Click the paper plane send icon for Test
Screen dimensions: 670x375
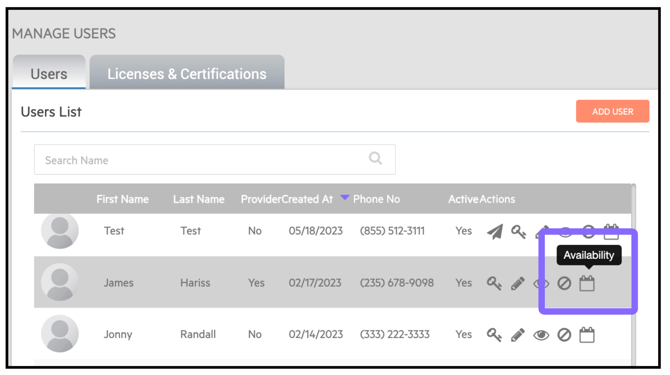(495, 232)
